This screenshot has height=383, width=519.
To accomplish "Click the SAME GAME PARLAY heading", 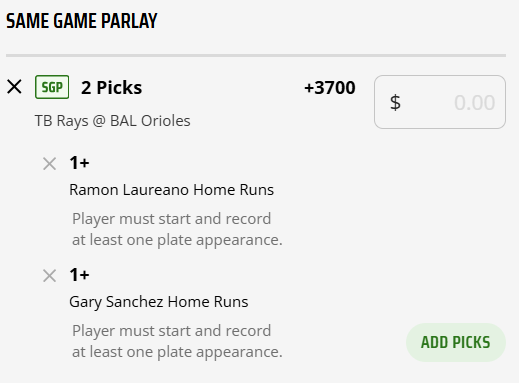I will (82, 21).
